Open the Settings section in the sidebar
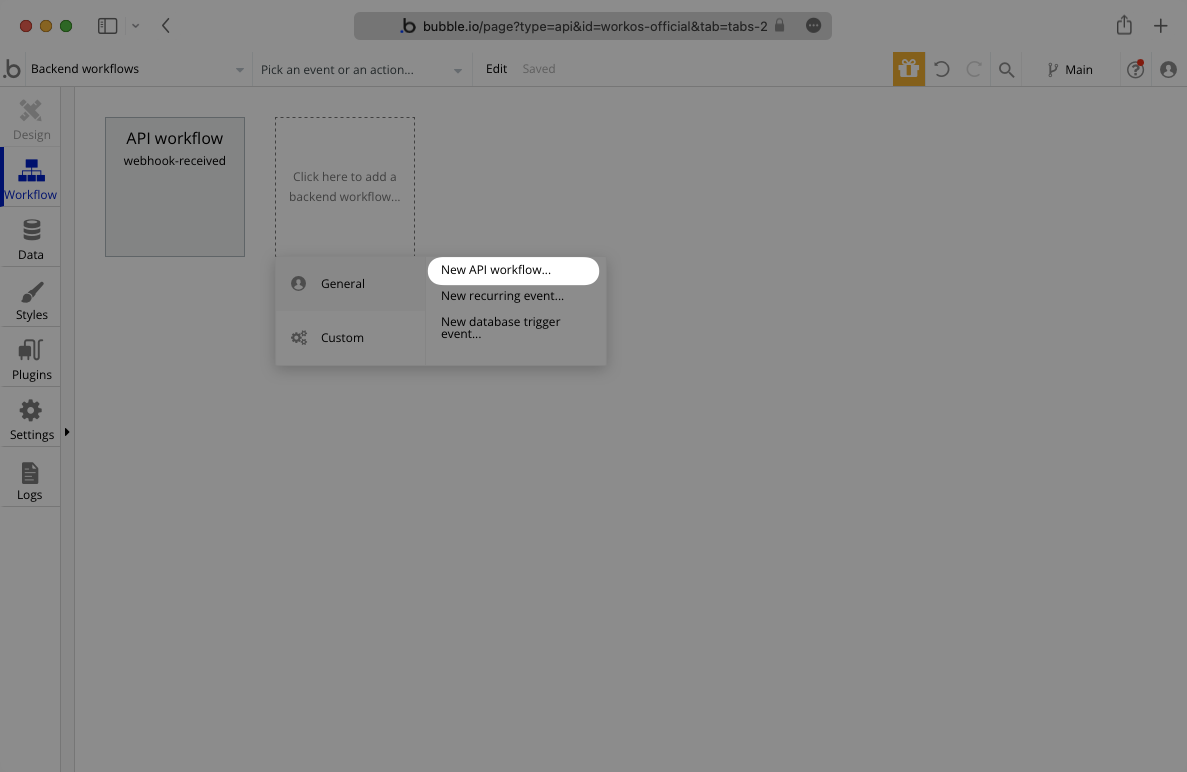The image size is (1187, 772). click(31, 417)
